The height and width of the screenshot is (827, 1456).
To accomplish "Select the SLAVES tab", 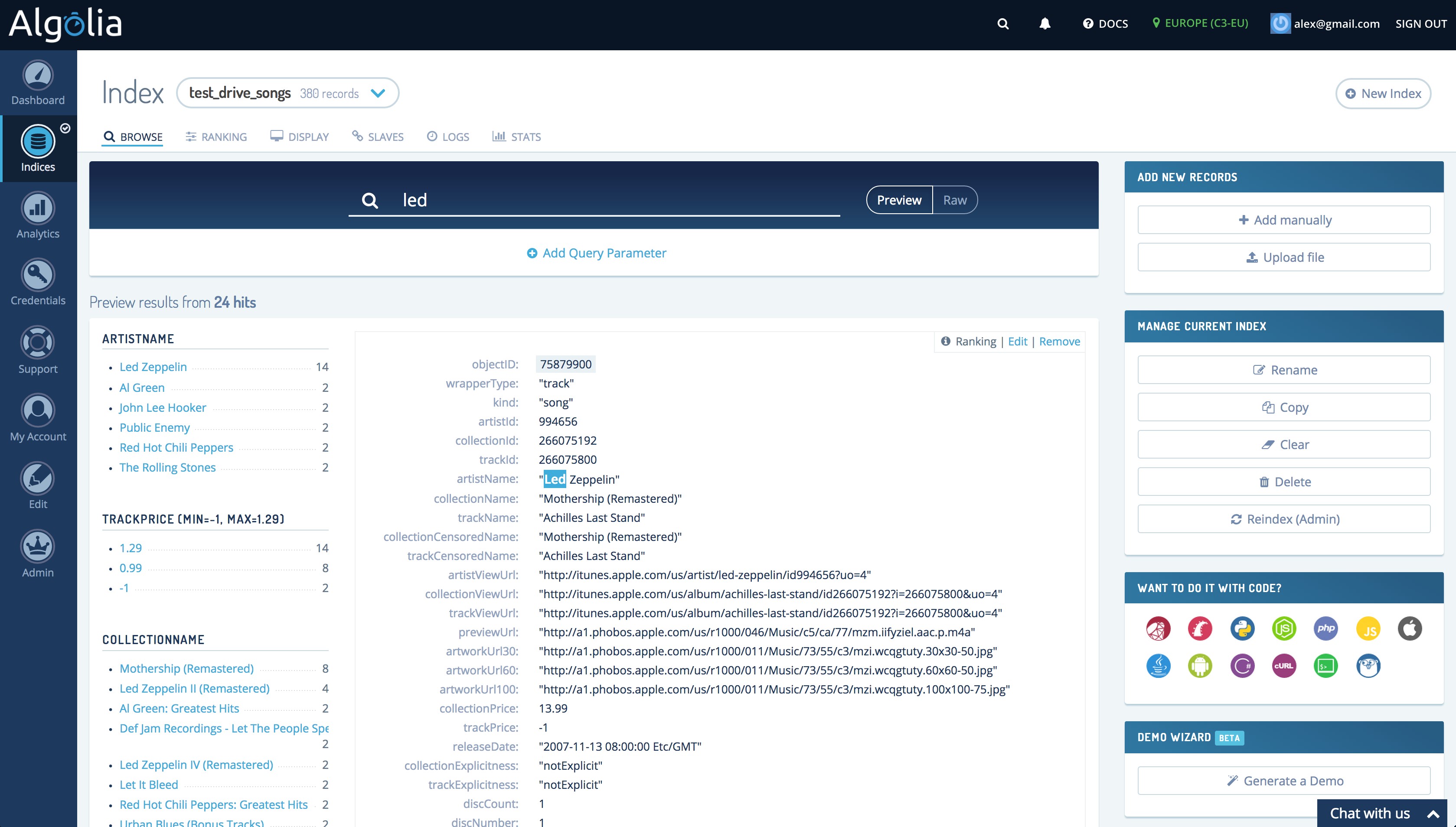I will [x=378, y=137].
